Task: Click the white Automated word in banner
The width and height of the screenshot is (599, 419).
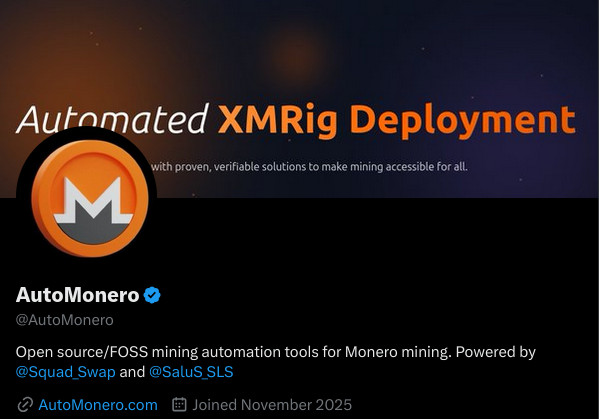Action: coord(113,118)
